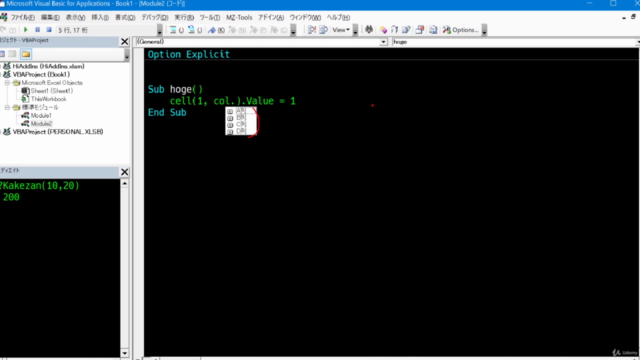Click Immediate window scroll down arrow

point(124,353)
